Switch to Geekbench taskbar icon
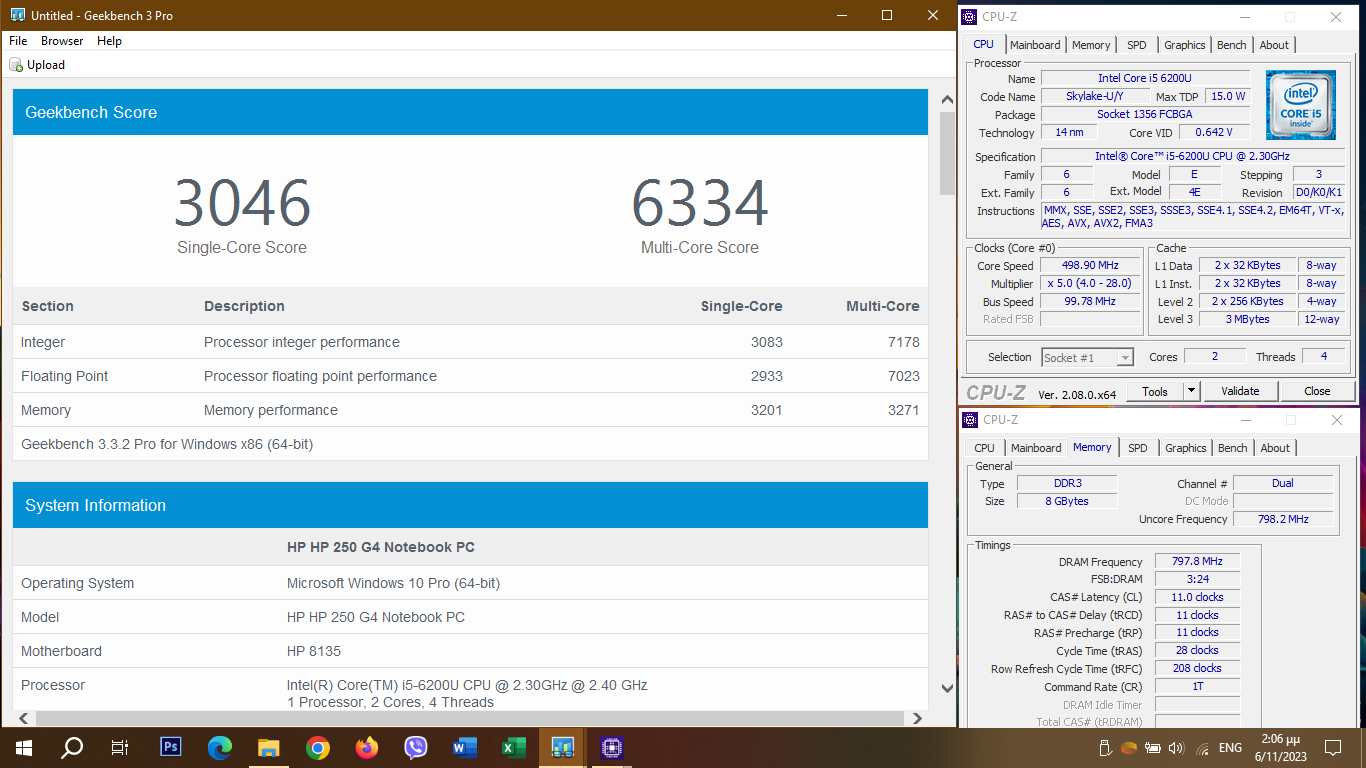The image size is (1366, 768). [562, 747]
